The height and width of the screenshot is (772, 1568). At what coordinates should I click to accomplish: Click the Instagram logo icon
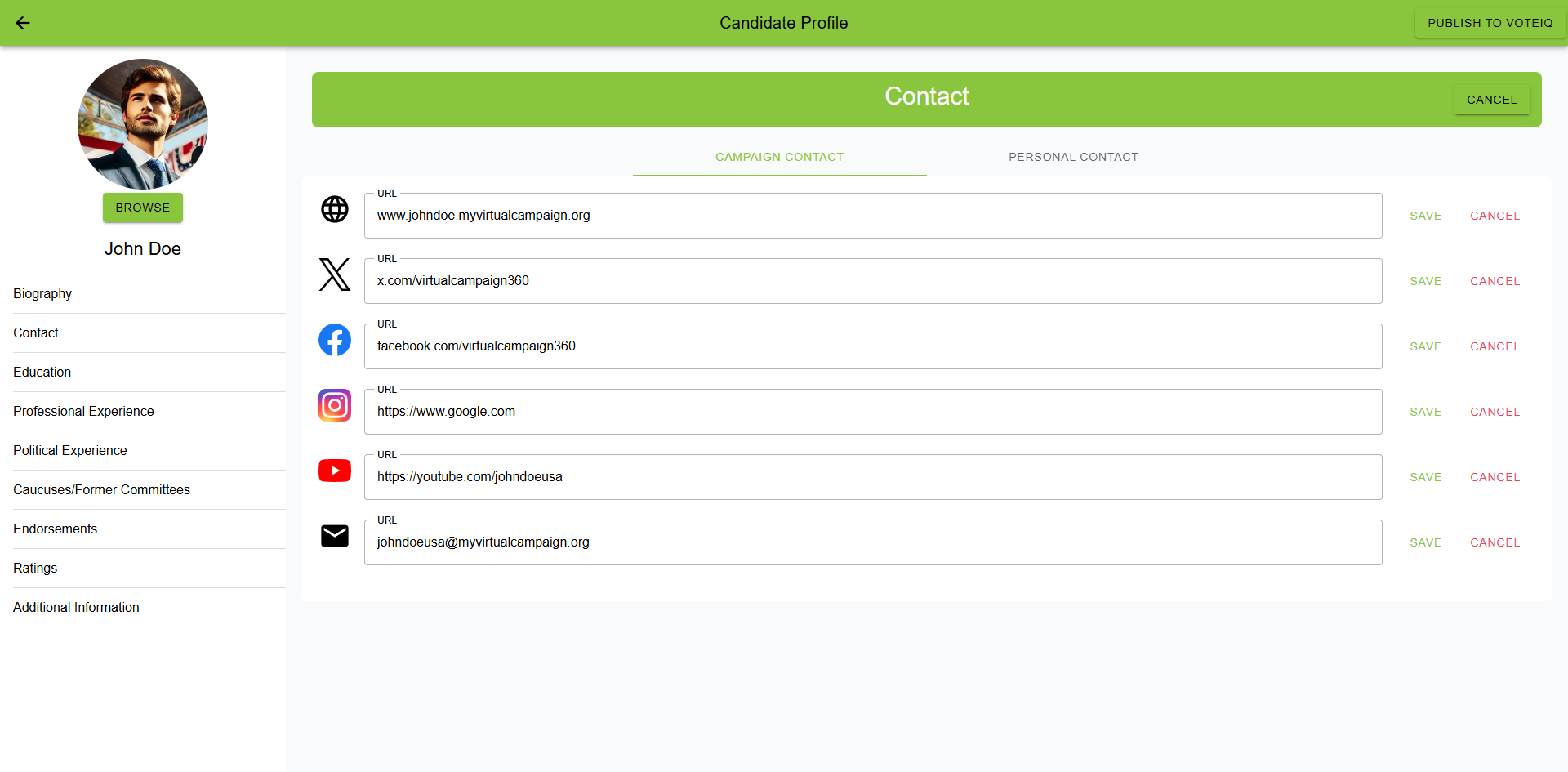pyautogui.click(x=335, y=405)
